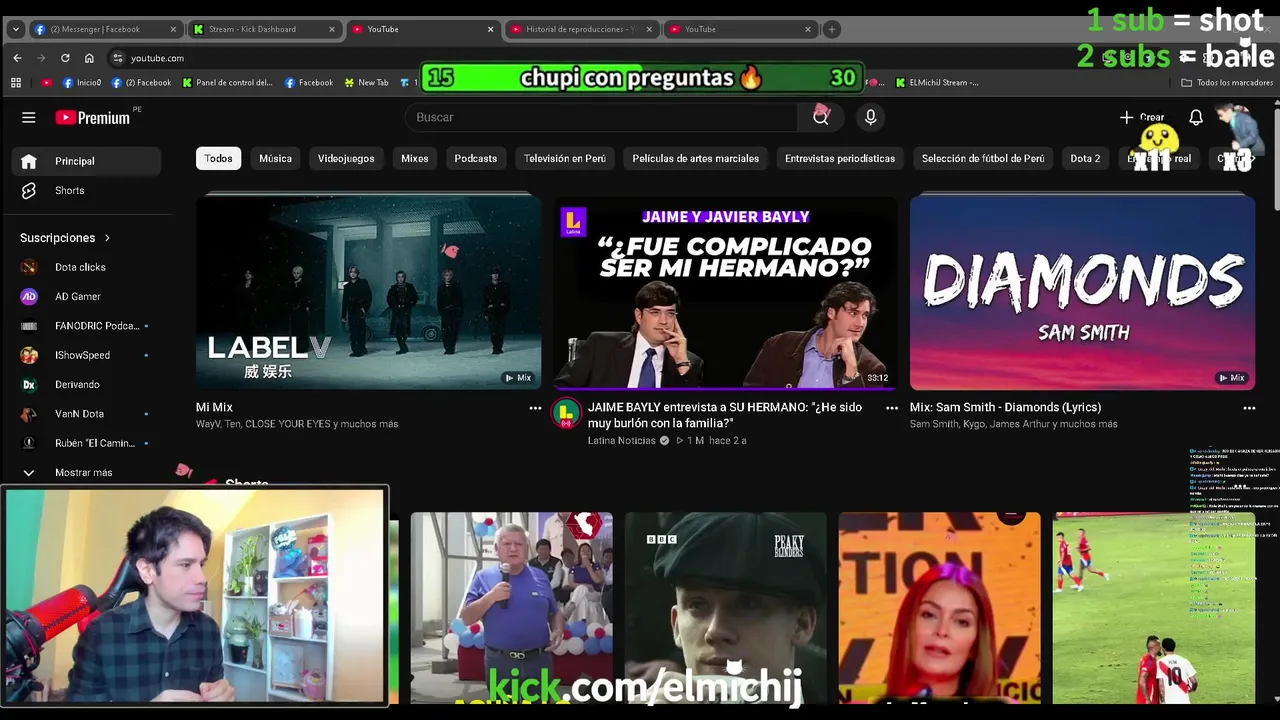
Task: Open Shorts in sidebar
Action: tap(87, 190)
